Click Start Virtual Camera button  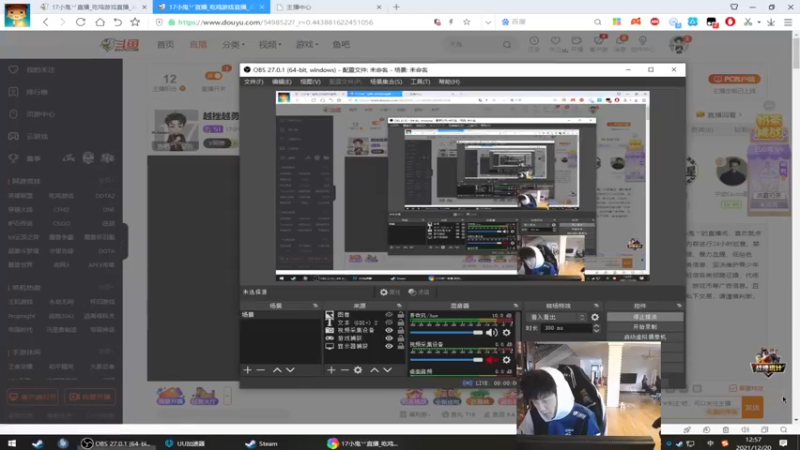pyautogui.click(x=645, y=337)
